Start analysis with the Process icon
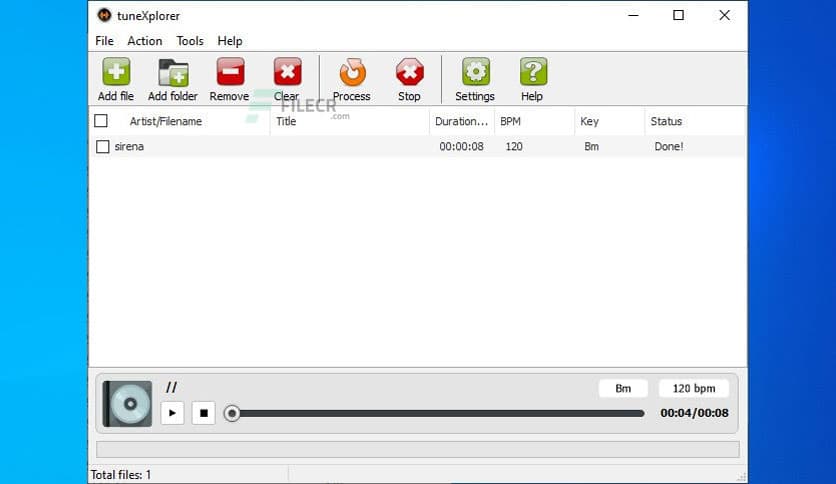The width and height of the screenshot is (836, 484). click(352, 72)
